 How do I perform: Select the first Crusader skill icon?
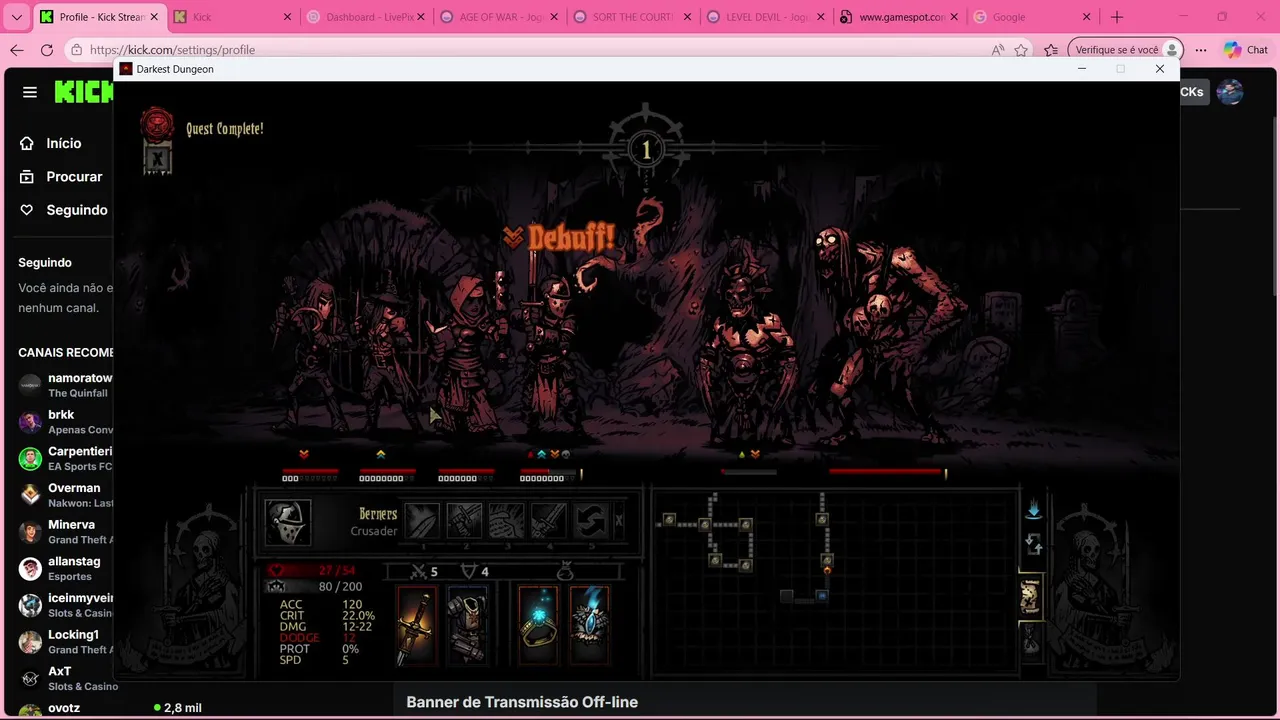tap(423, 521)
